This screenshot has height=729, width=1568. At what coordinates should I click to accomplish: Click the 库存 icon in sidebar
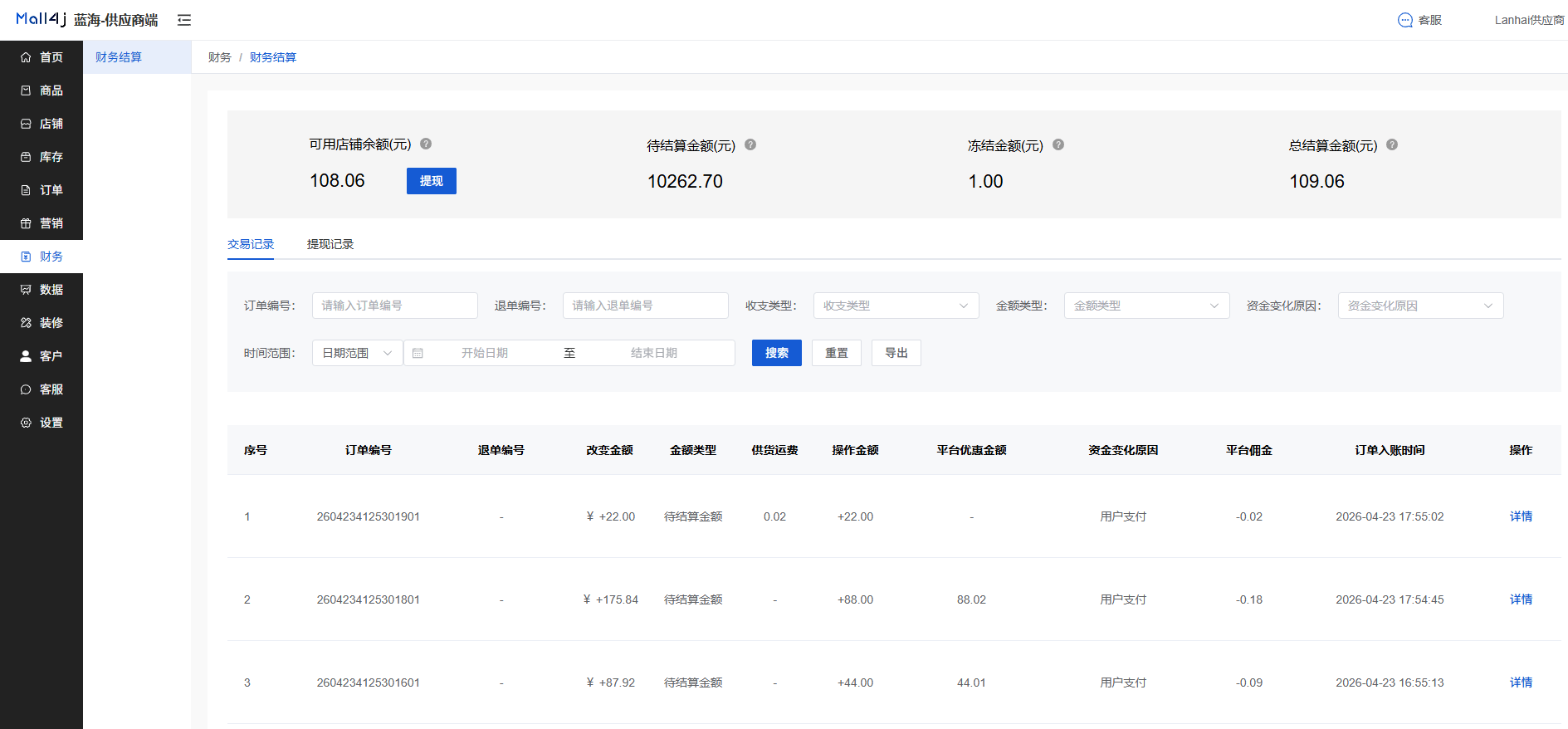26,157
